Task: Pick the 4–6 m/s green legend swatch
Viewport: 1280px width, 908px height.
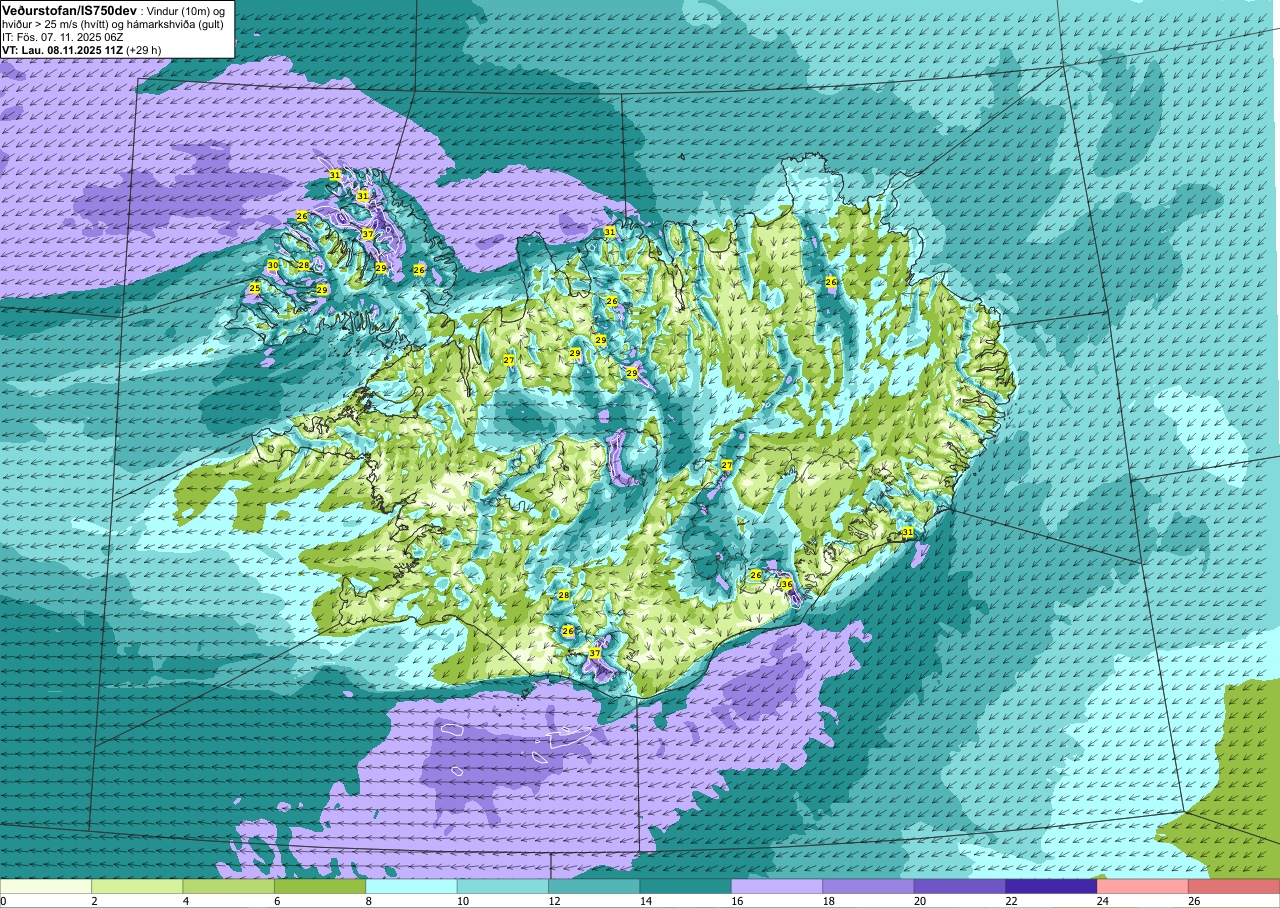Action: [x=229, y=886]
